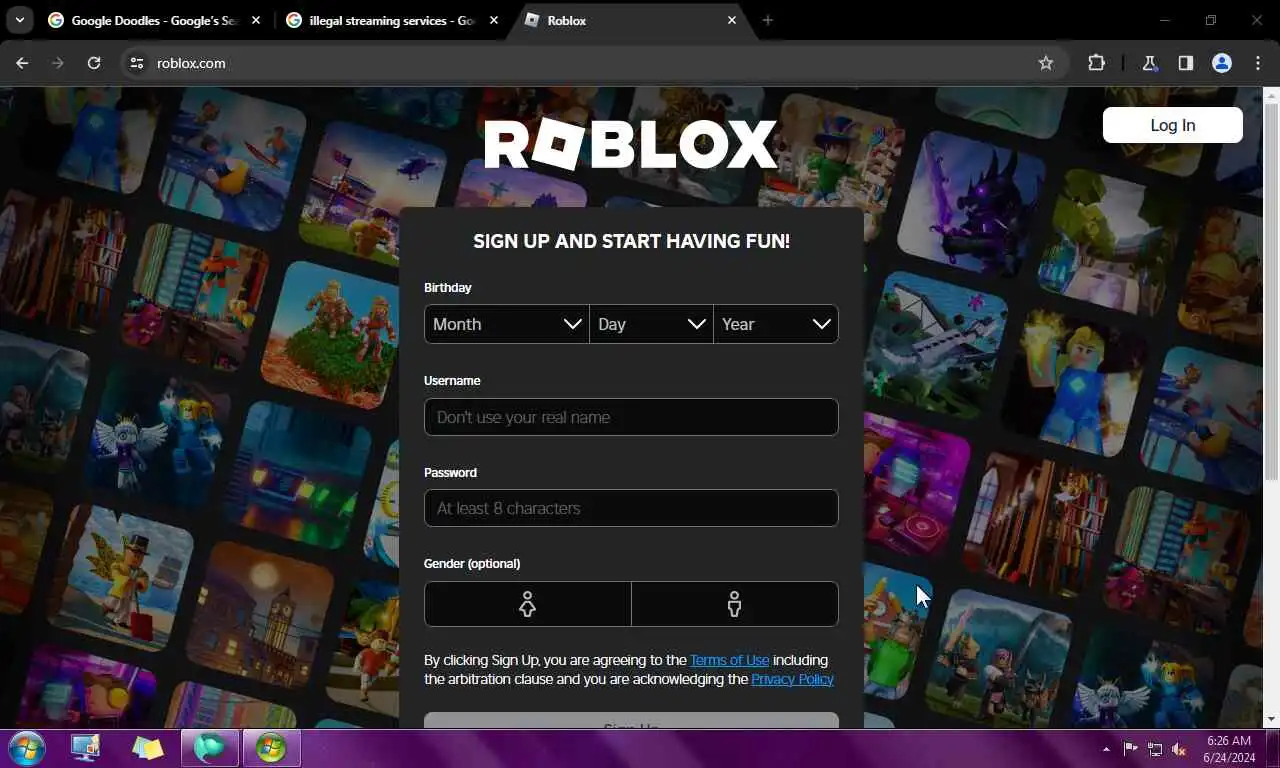
Task: Click the Action Center flag icon
Action: pos(1130,749)
